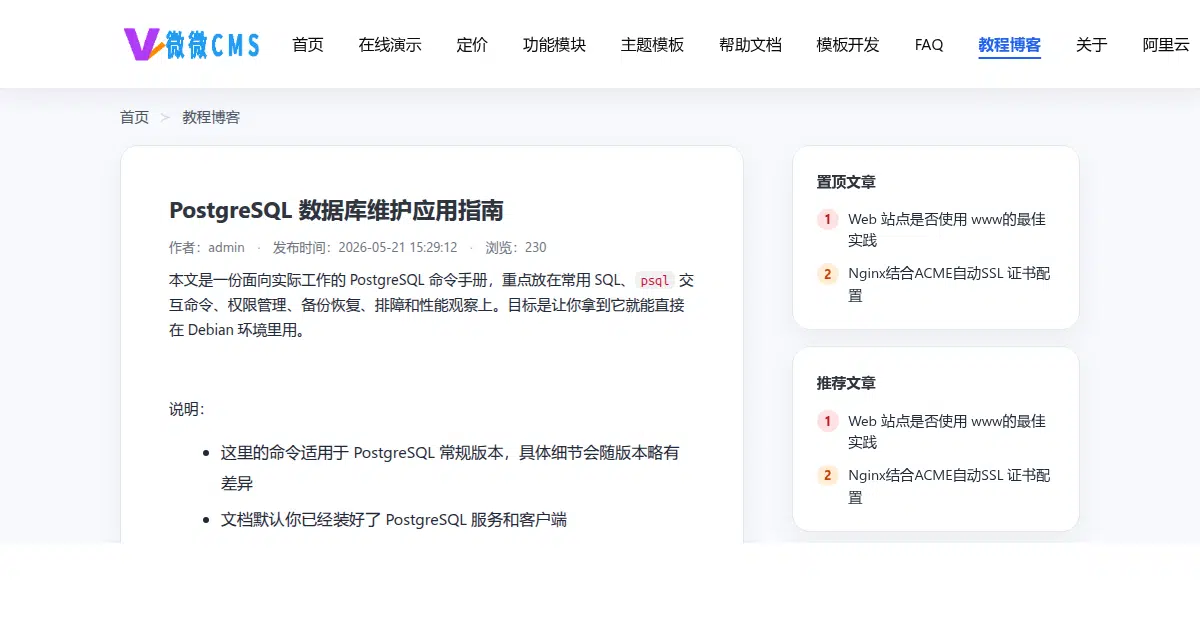1200x630 pixels.
Task: Go to the 关于 page
Action: coord(1092,45)
